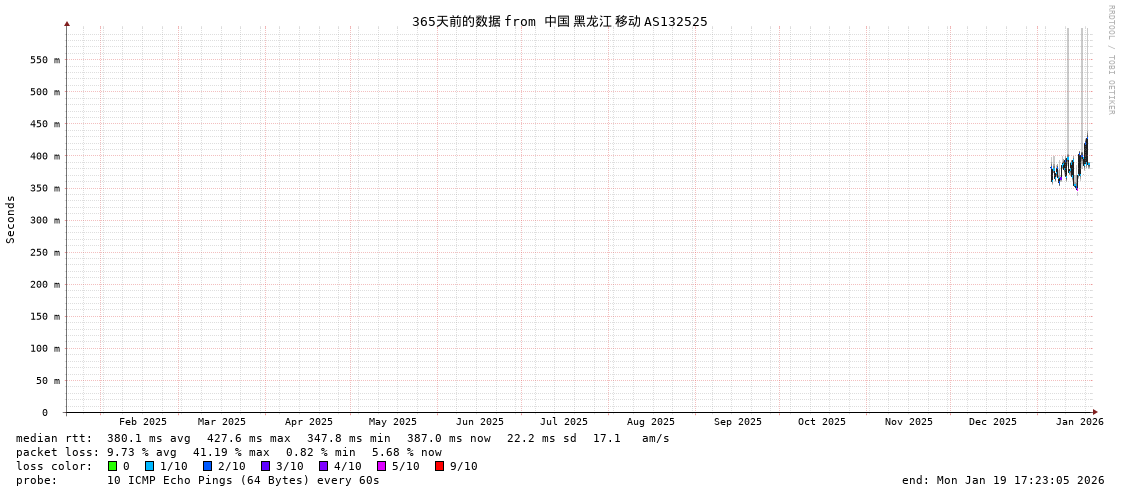
Task: Click the magenta 5/10 loss swatch
Action: (382, 466)
